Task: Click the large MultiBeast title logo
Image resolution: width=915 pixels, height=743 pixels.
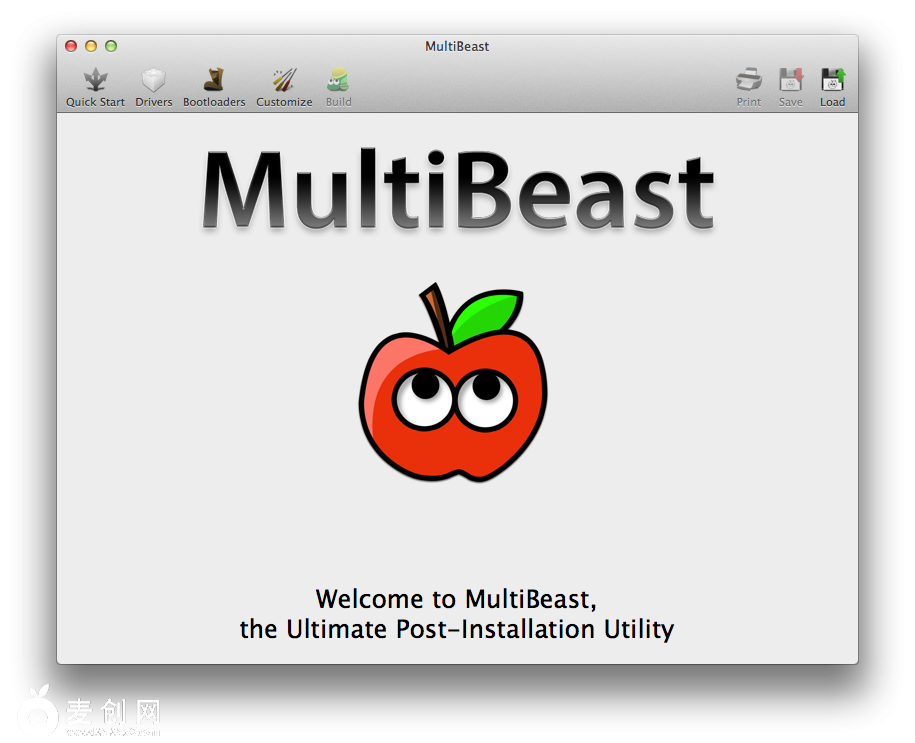Action: coord(457,188)
